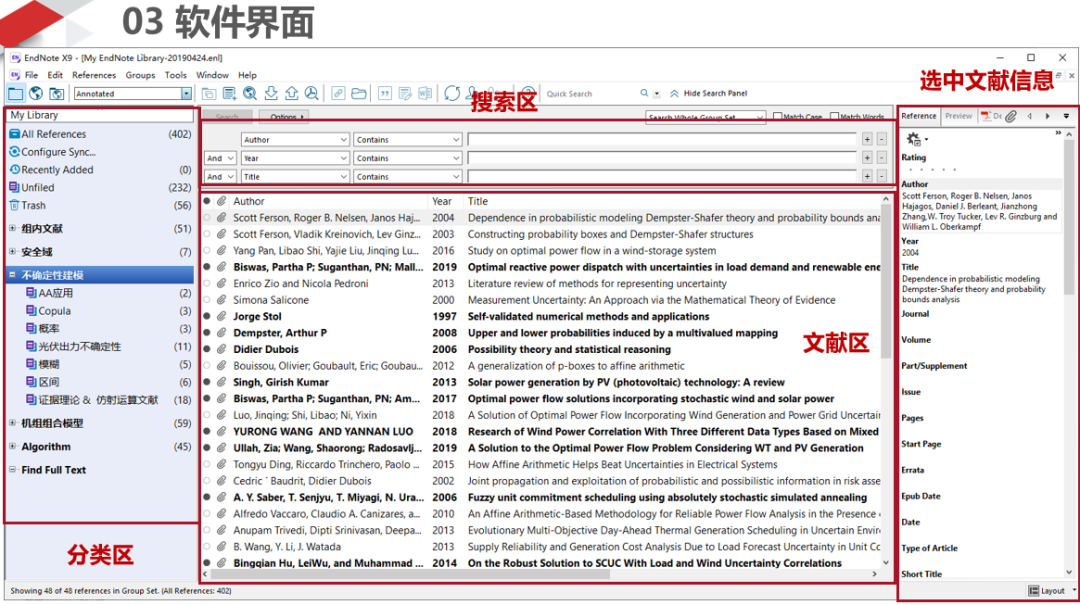Open the Author search field dropdown

pyautogui.click(x=343, y=140)
